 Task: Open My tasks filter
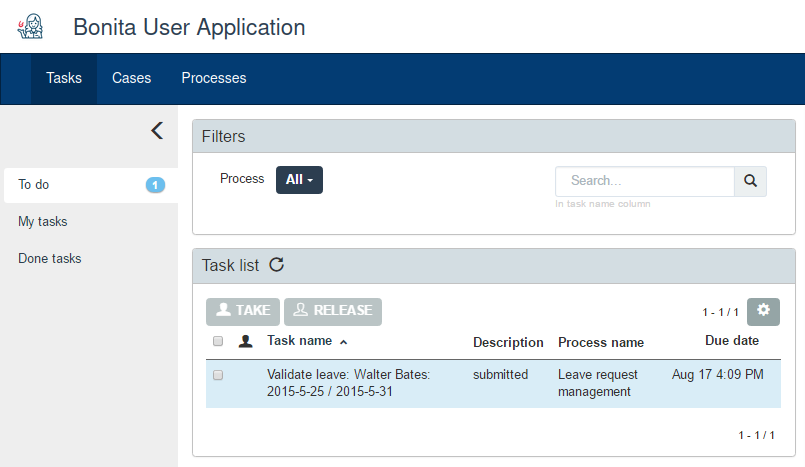pyautogui.click(x=43, y=221)
